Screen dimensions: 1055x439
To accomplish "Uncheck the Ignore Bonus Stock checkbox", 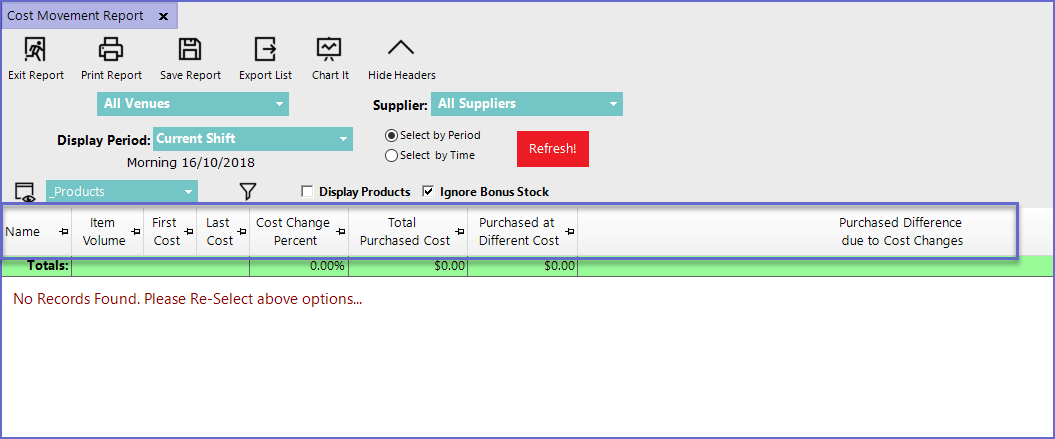I will (429, 192).
